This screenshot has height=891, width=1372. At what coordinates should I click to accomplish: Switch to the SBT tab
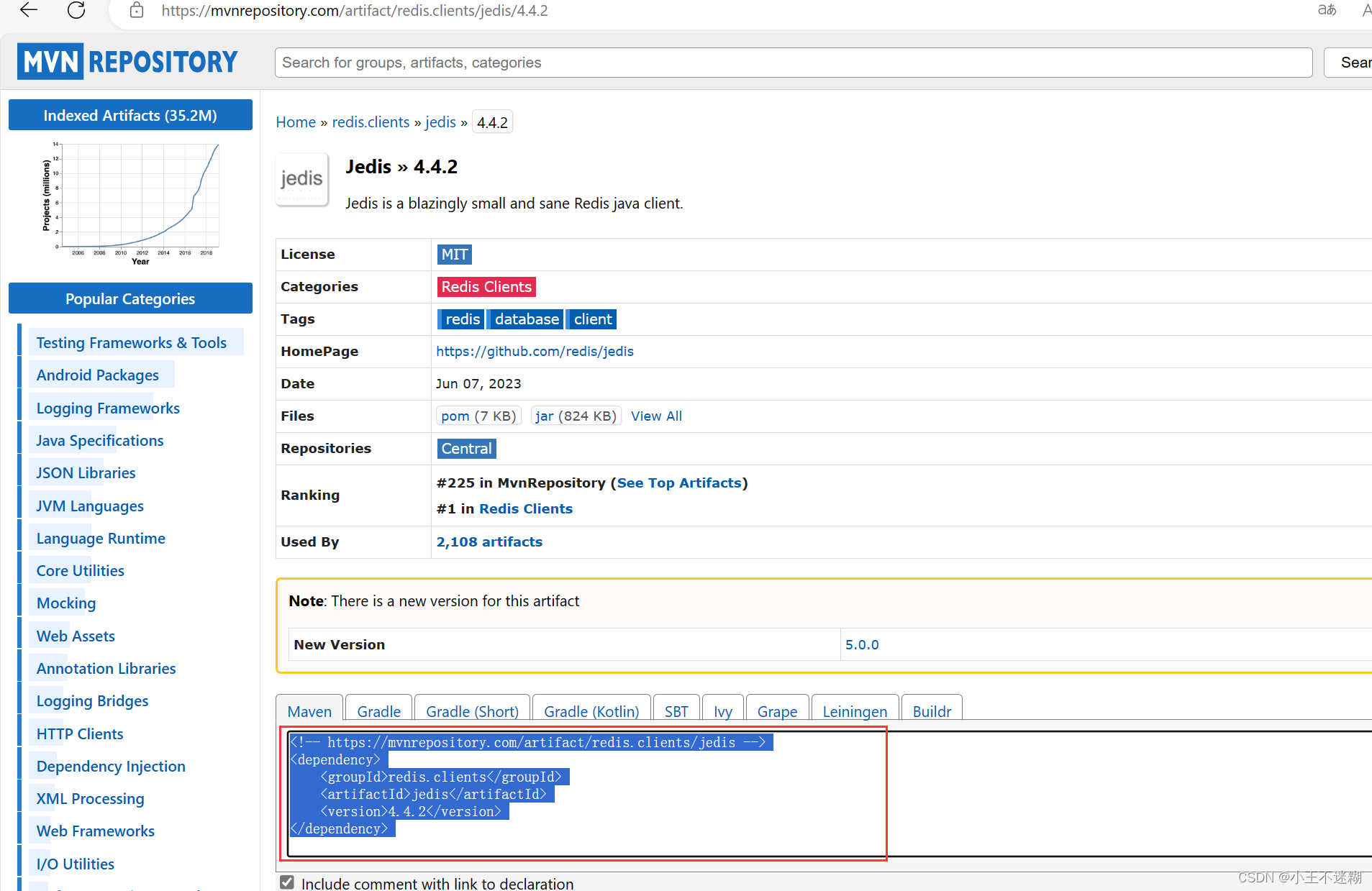click(x=676, y=710)
